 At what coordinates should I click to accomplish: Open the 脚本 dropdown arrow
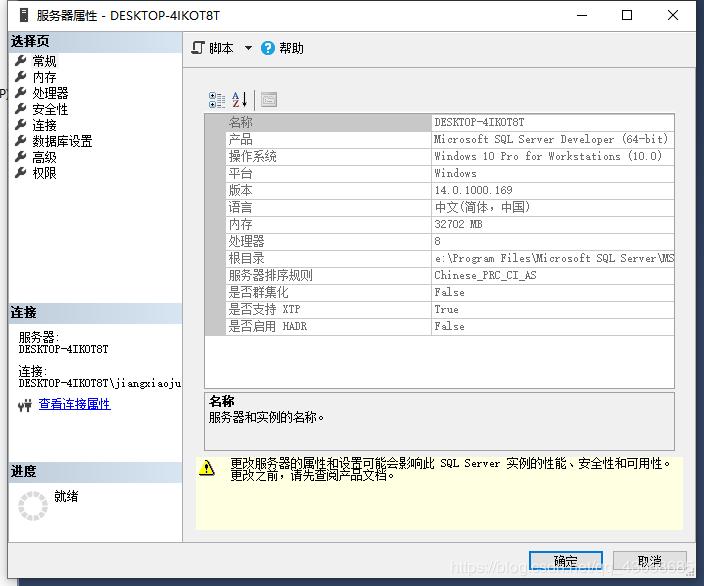point(248,48)
